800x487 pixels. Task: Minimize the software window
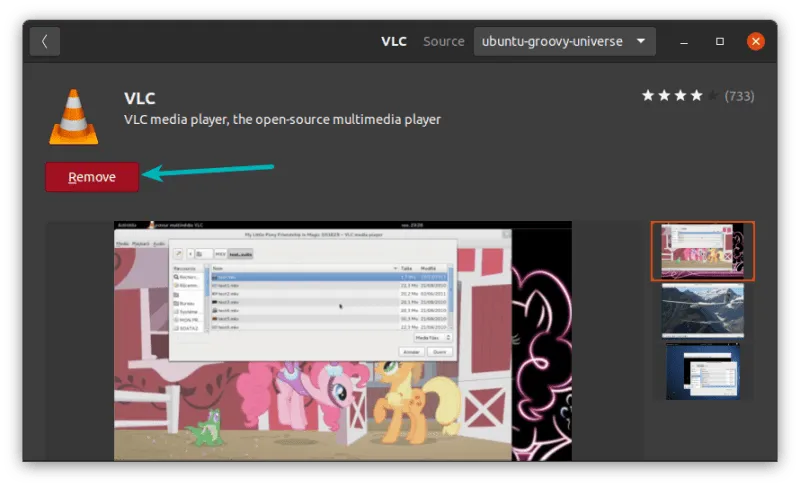click(x=684, y=41)
